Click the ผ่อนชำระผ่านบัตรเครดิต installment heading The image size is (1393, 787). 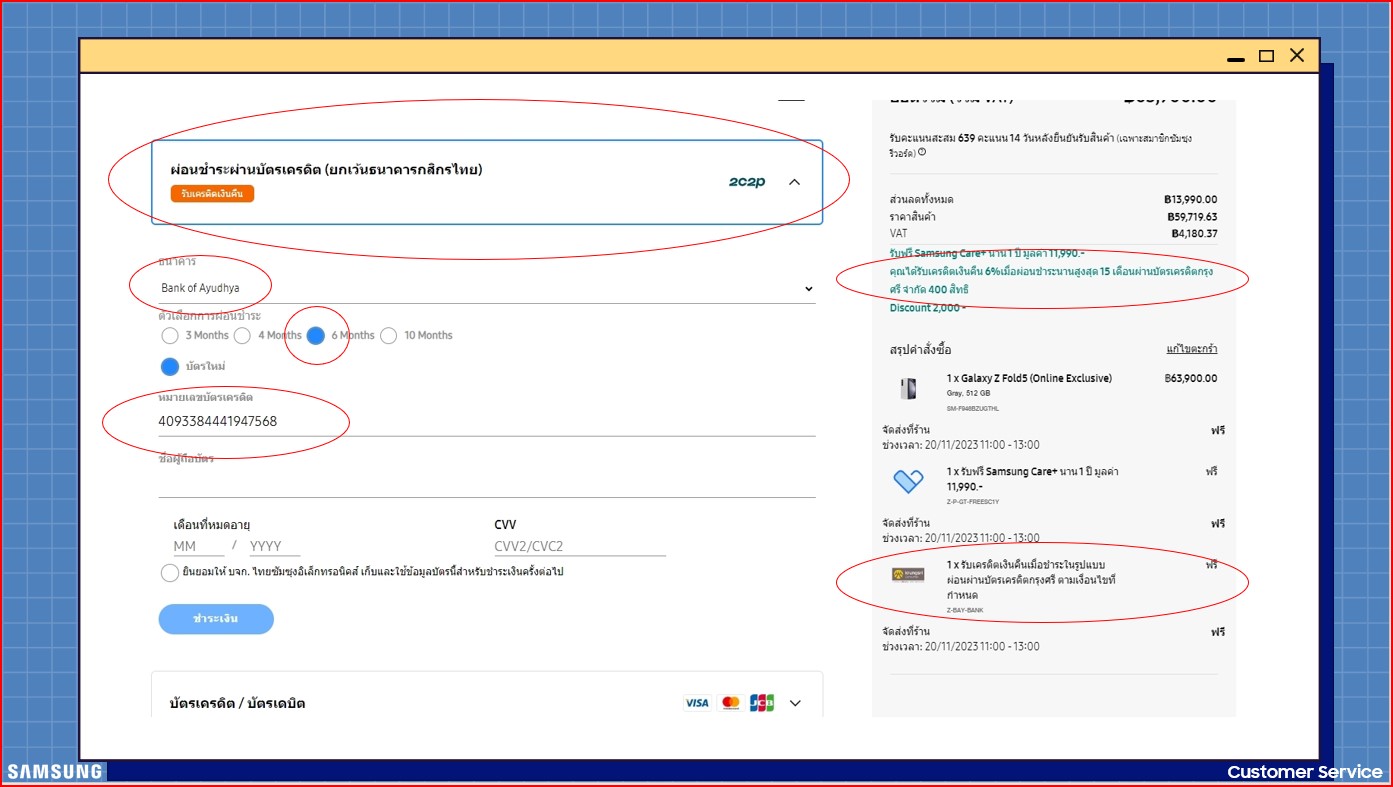(327, 170)
